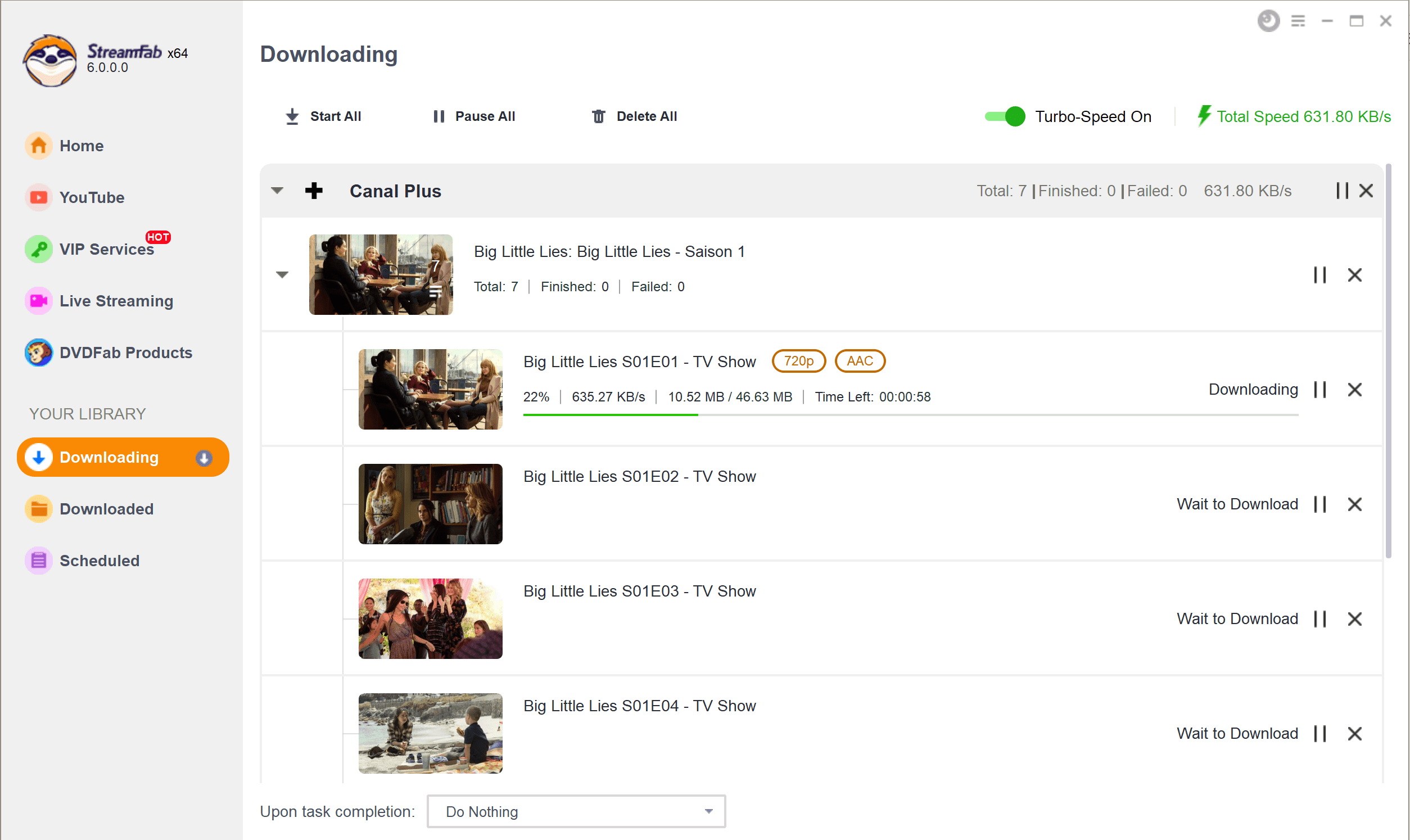1410x840 pixels.
Task: Click S01E01 episode thumbnail
Action: tap(430, 388)
